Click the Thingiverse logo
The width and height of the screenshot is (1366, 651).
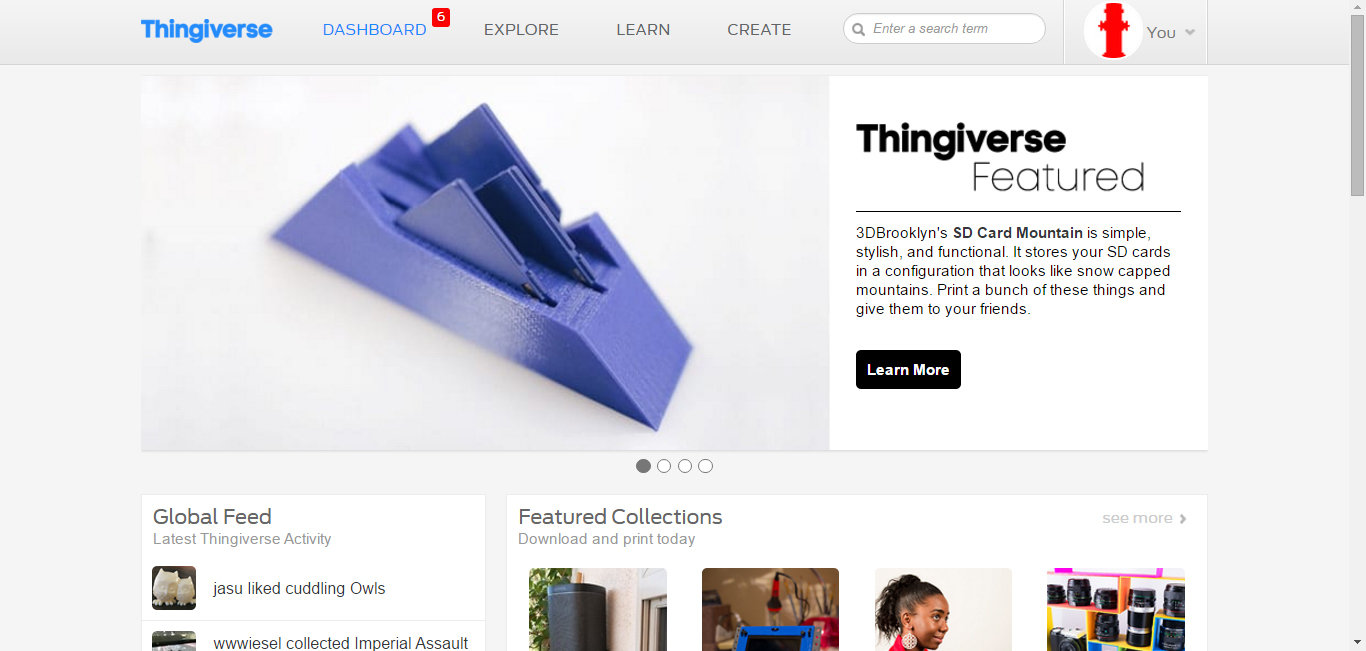(206, 30)
